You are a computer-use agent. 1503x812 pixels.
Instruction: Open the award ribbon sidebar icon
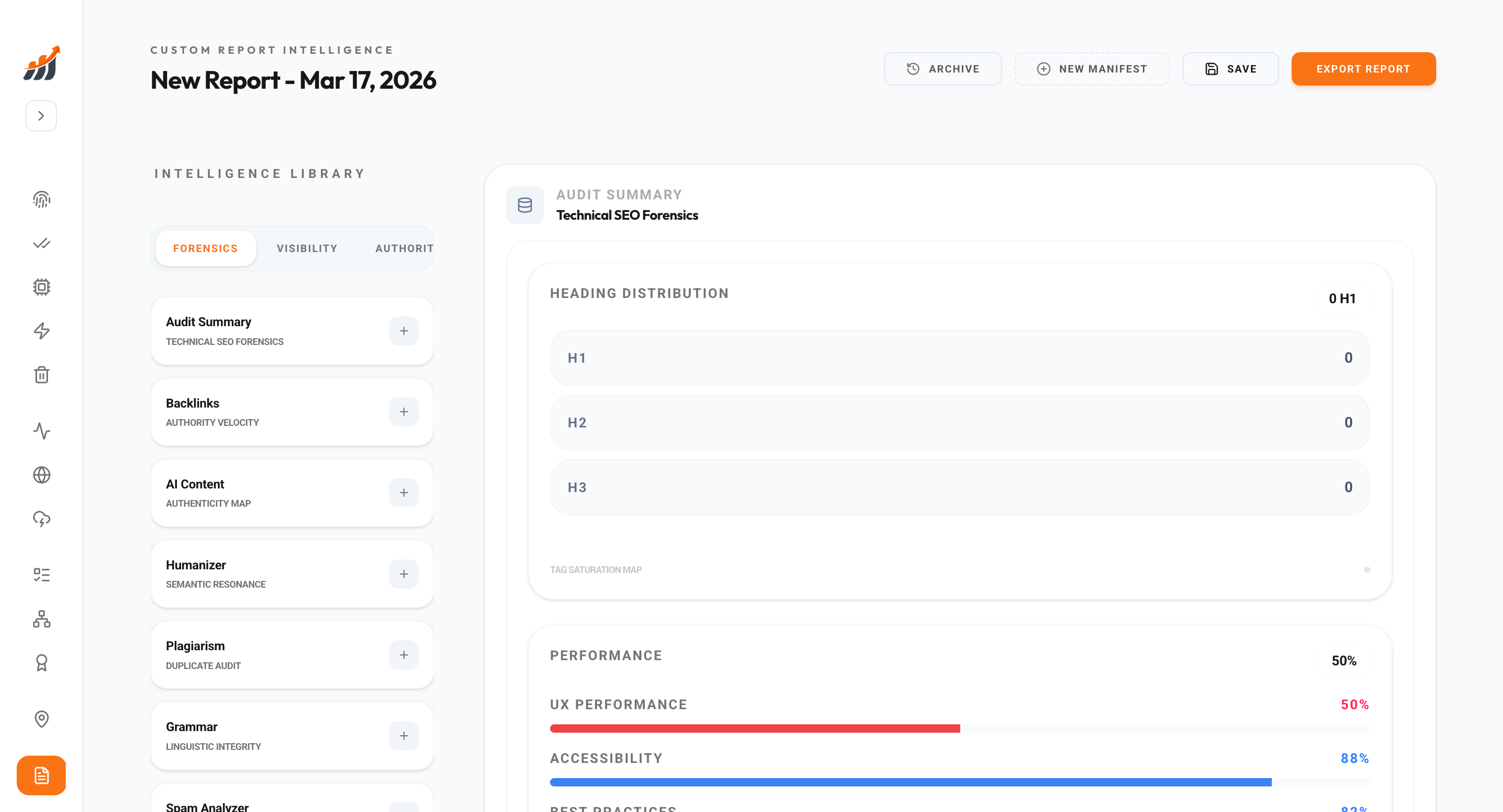pos(41,663)
